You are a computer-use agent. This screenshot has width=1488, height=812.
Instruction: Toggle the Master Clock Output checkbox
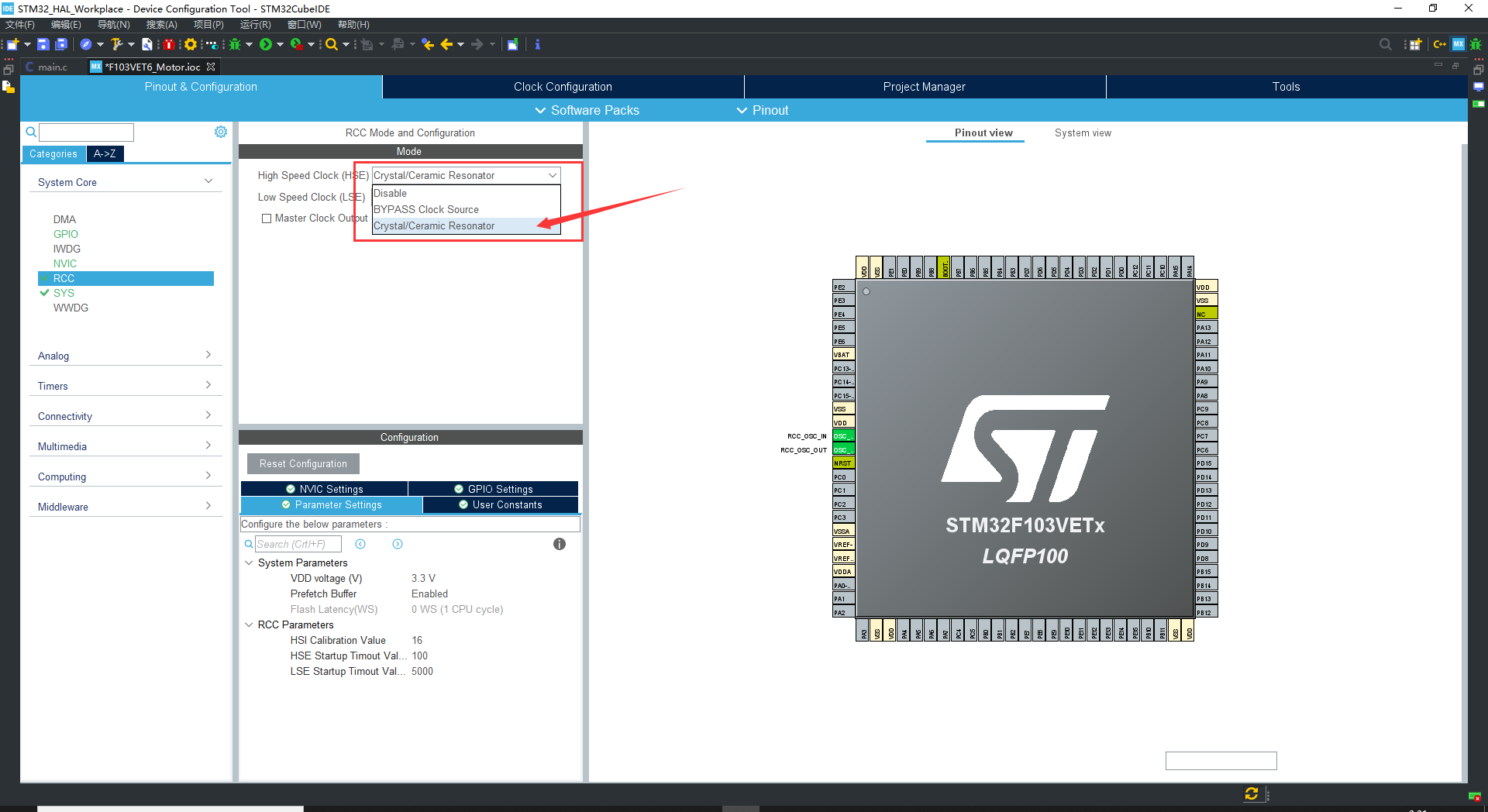tap(267, 218)
